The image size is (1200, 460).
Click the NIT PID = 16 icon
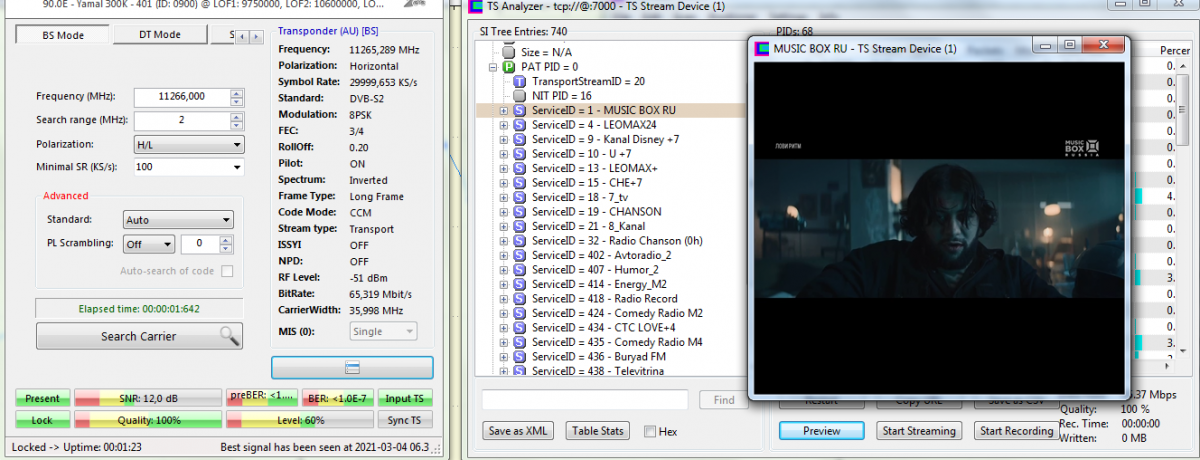[x=519, y=96]
